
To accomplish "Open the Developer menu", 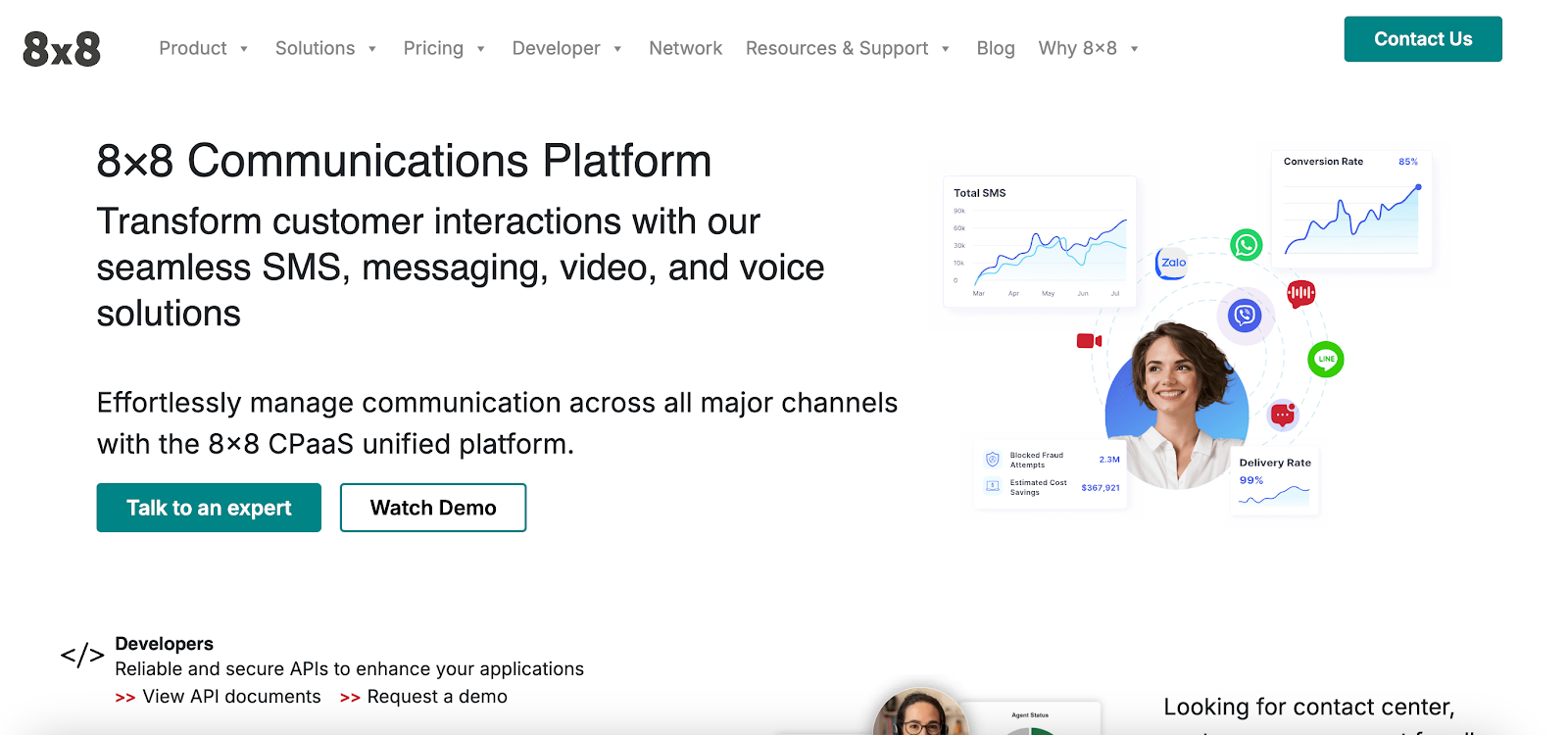I will click(556, 48).
